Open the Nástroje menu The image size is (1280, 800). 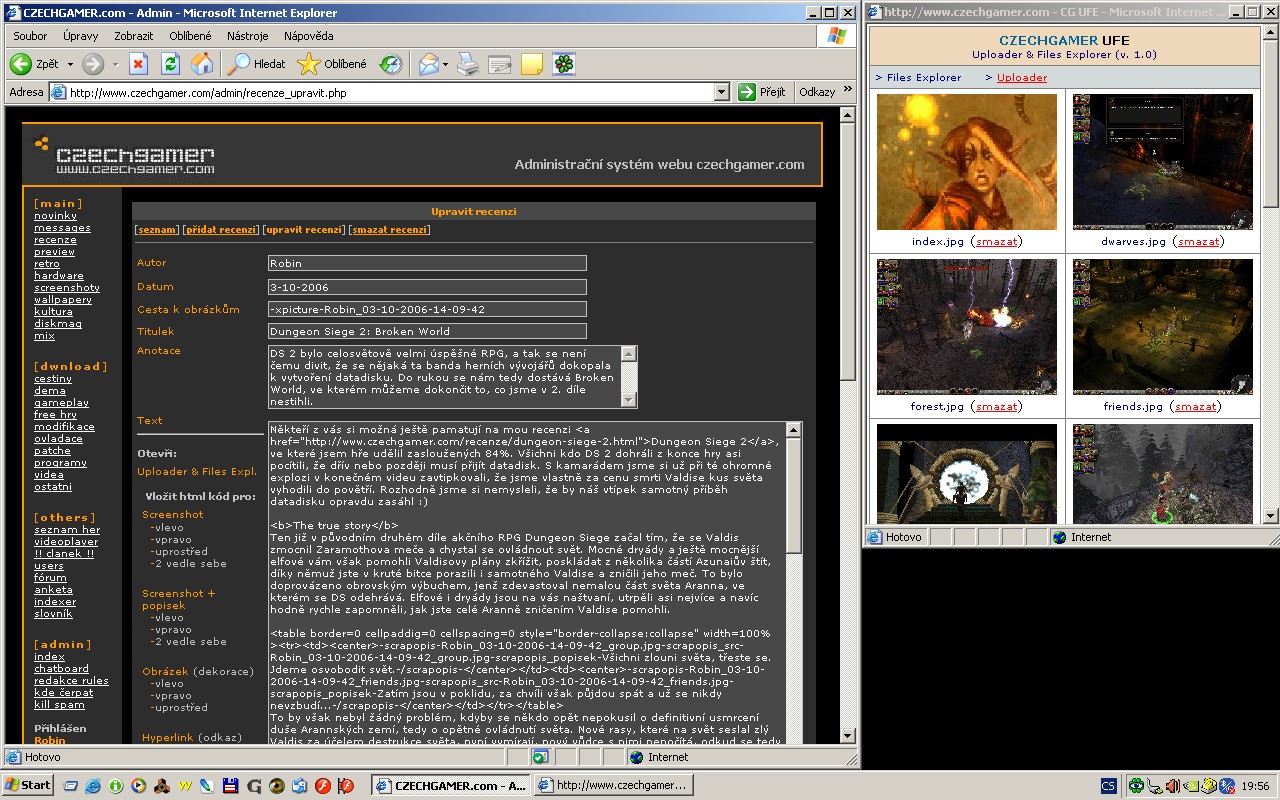click(x=247, y=36)
